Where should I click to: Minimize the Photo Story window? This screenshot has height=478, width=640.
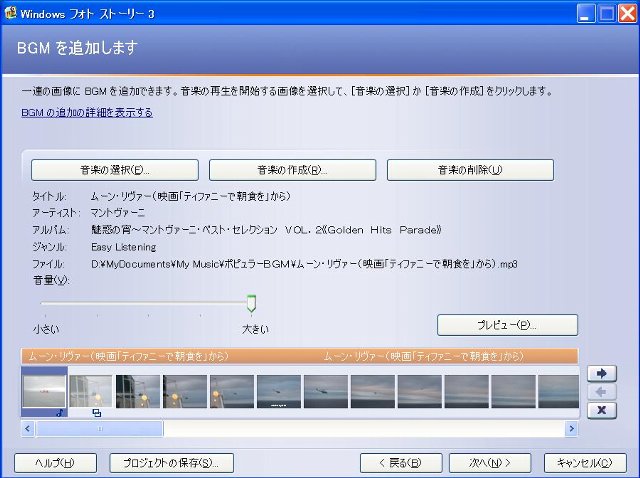tap(586, 13)
